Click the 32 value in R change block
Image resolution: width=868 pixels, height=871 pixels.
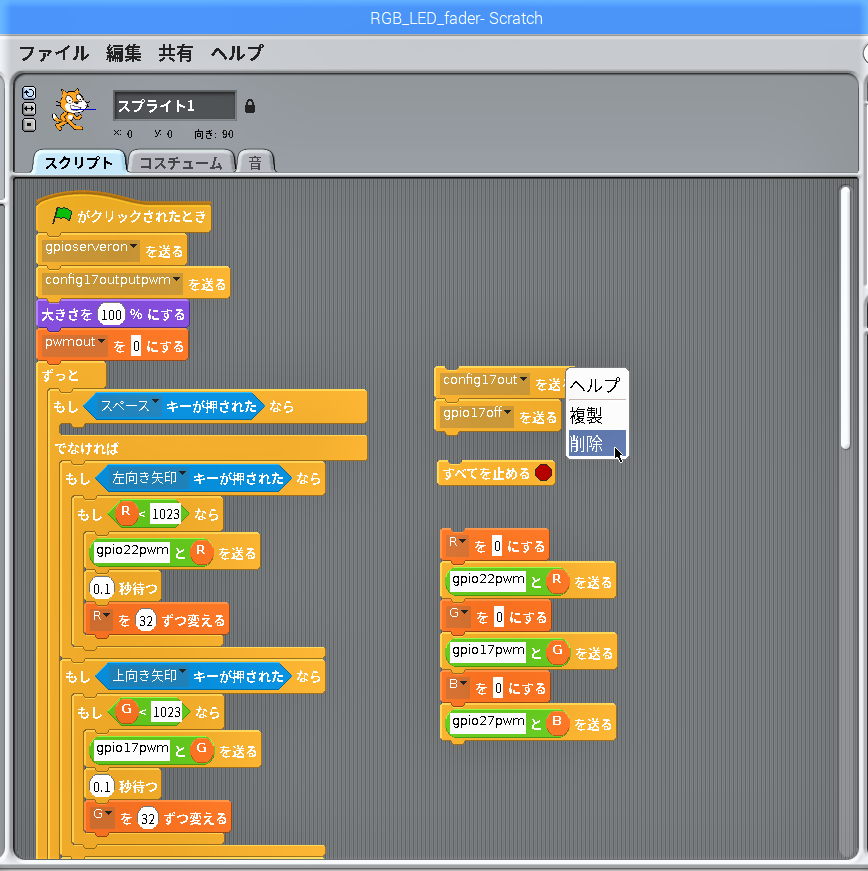(146, 620)
